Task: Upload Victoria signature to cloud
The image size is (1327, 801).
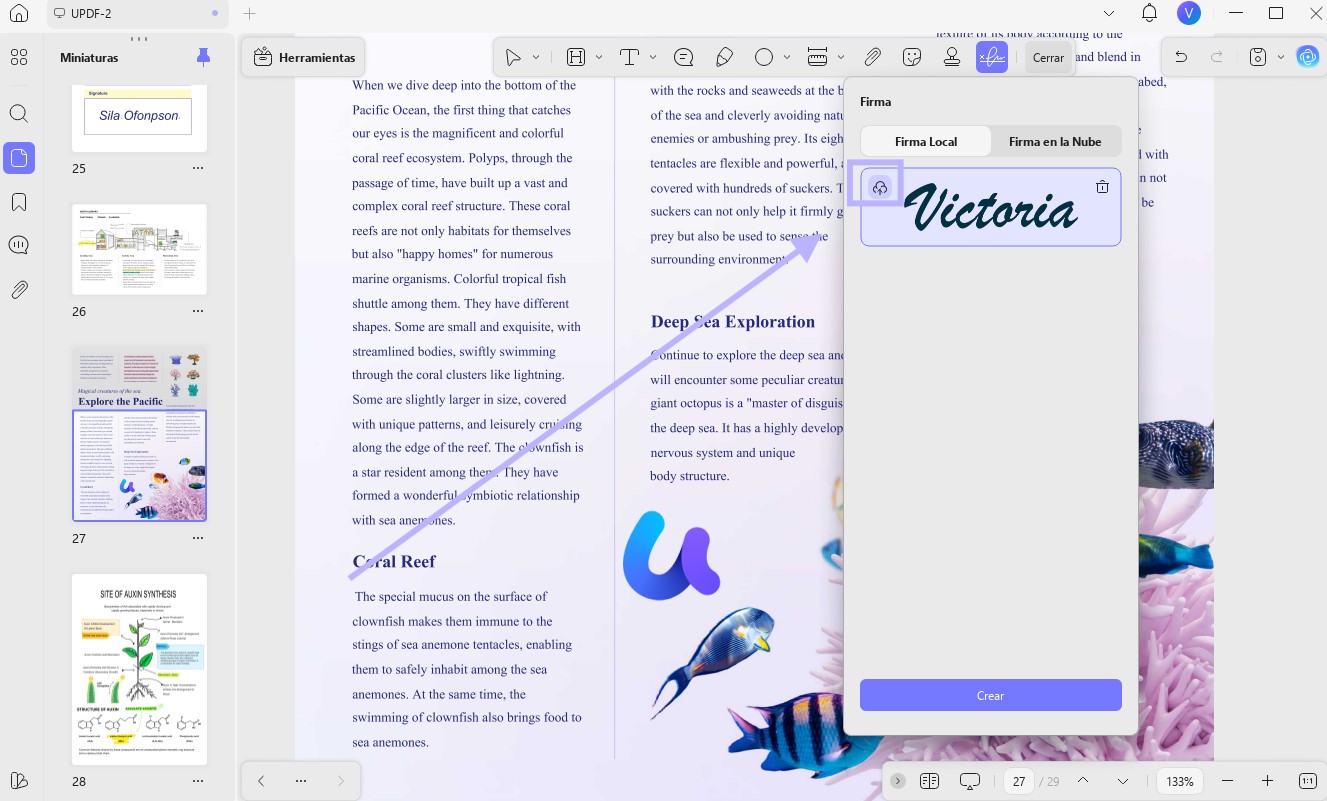Action: (880, 187)
